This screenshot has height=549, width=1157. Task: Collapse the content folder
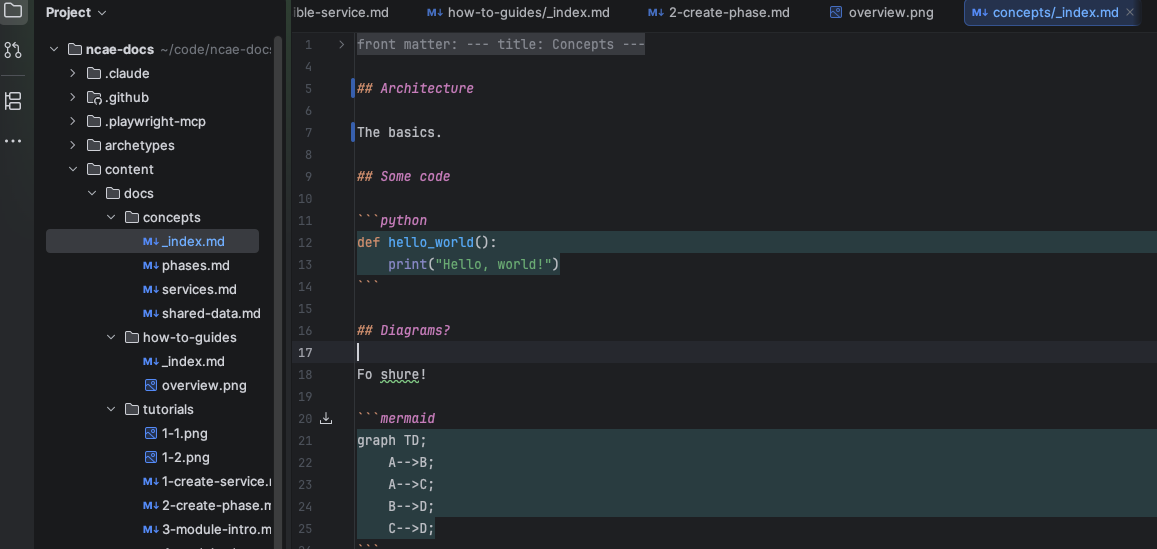[72, 170]
